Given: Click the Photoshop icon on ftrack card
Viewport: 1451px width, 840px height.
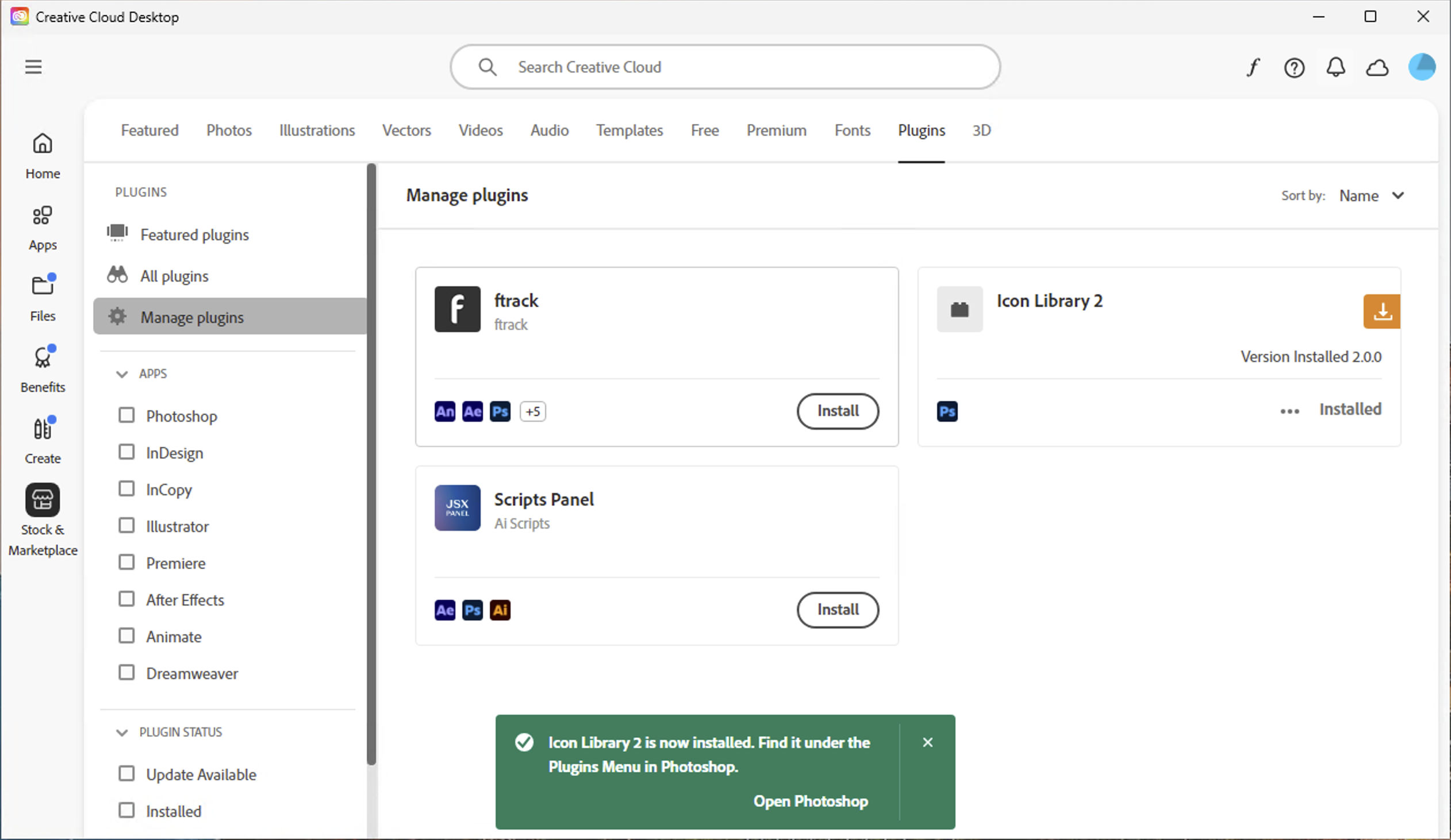Looking at the screenshot, I should 500,411.
